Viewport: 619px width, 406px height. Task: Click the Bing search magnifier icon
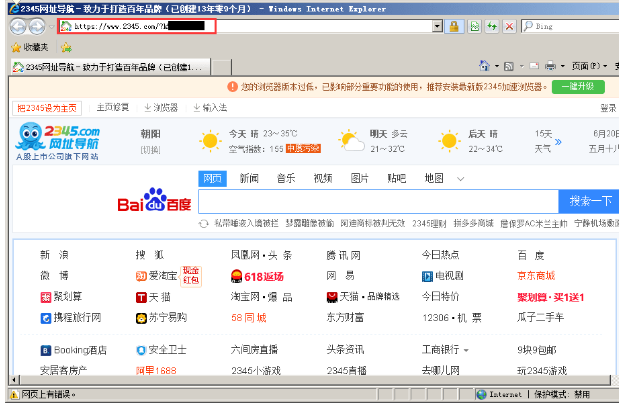pyautogui.click(x=527, y=26)
